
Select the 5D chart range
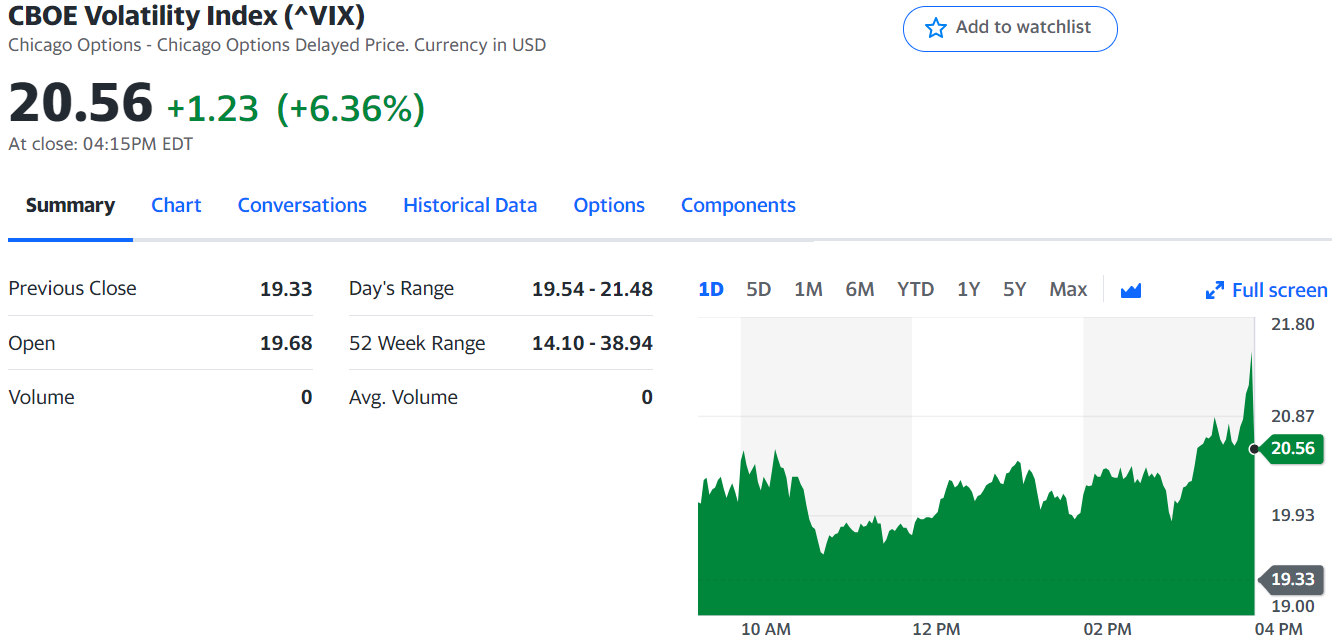pyautogui.click(x=759, y=289)
